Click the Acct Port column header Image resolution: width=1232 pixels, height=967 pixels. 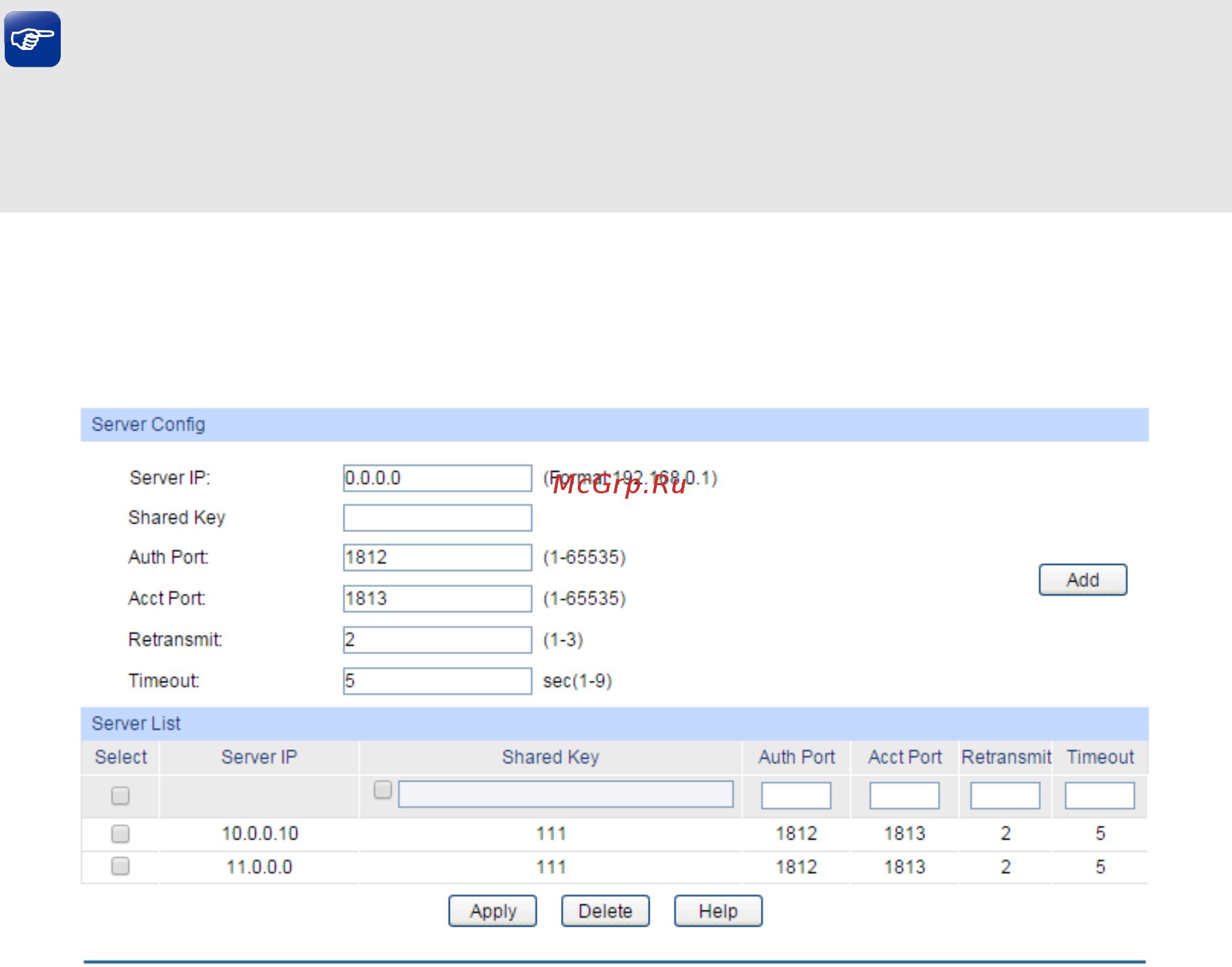coord(905,757)
